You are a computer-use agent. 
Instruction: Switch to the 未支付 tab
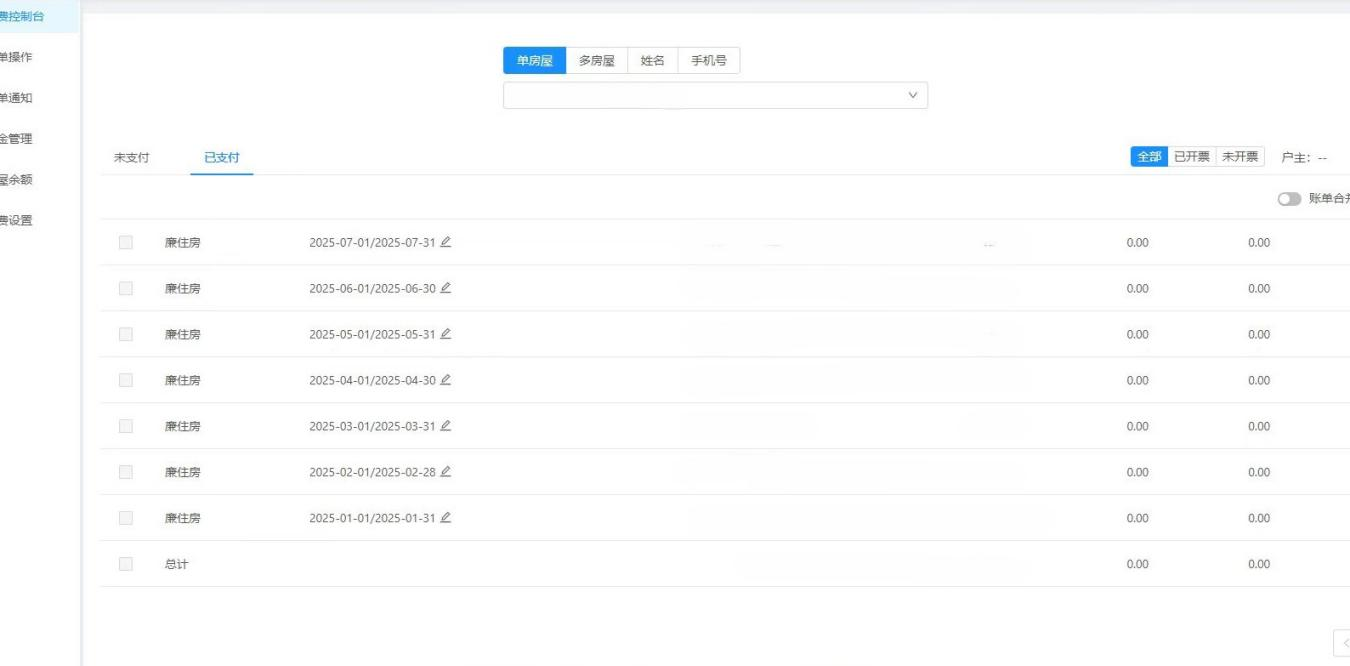coord(132,157)
